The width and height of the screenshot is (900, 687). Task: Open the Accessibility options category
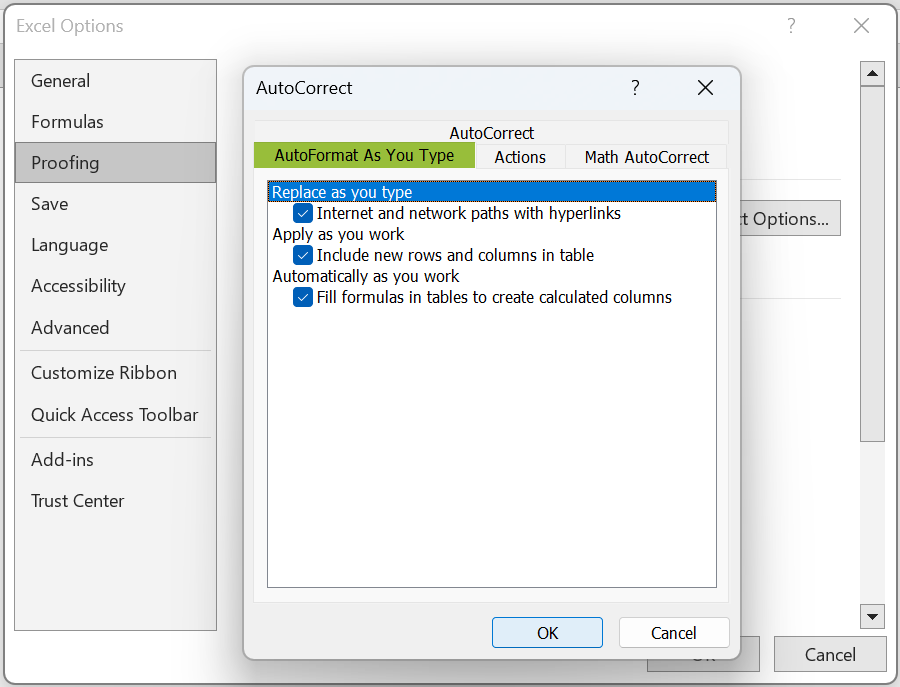point(115,286)
